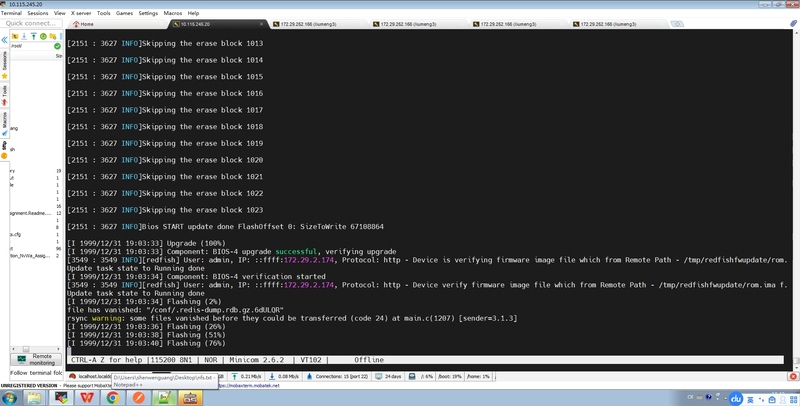Screen dimensions: 800x406
Task: Open the Windows Start menu
Action: click(x=9, y=398)
